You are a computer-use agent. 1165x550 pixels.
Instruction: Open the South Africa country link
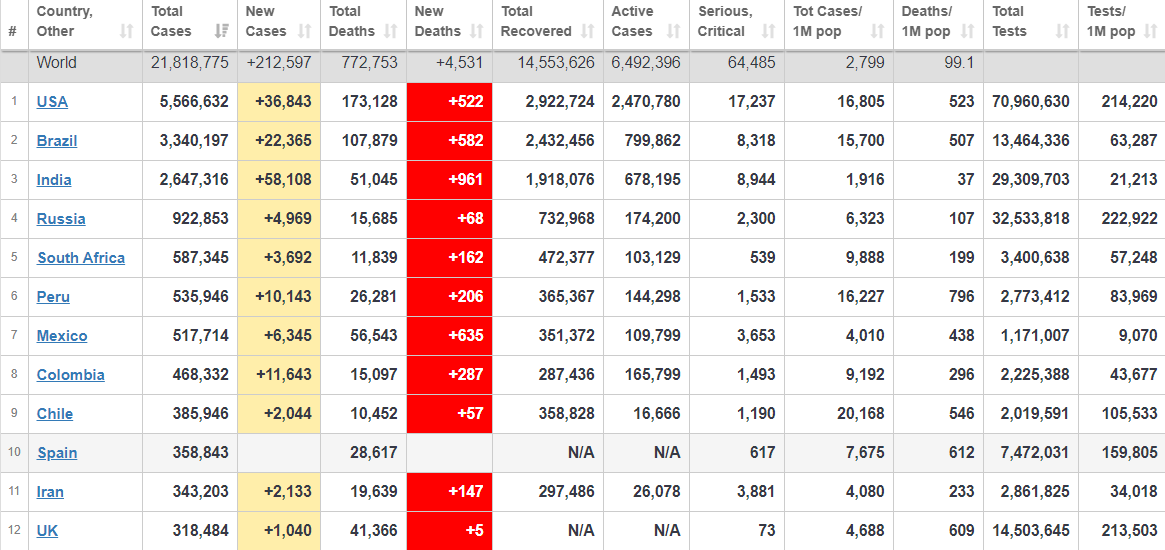(x=81, y=258)
